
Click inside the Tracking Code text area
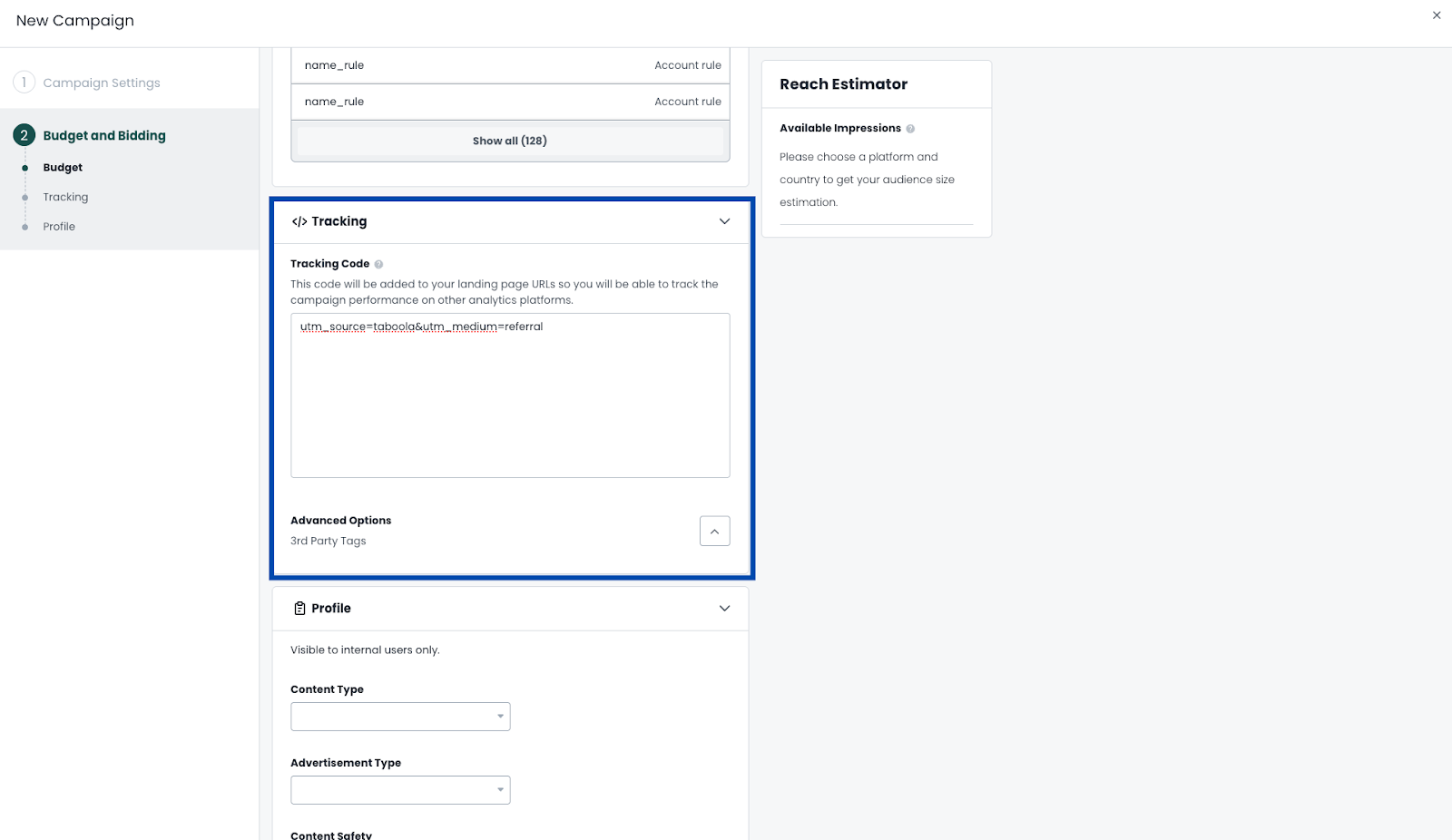pos(510,396)
